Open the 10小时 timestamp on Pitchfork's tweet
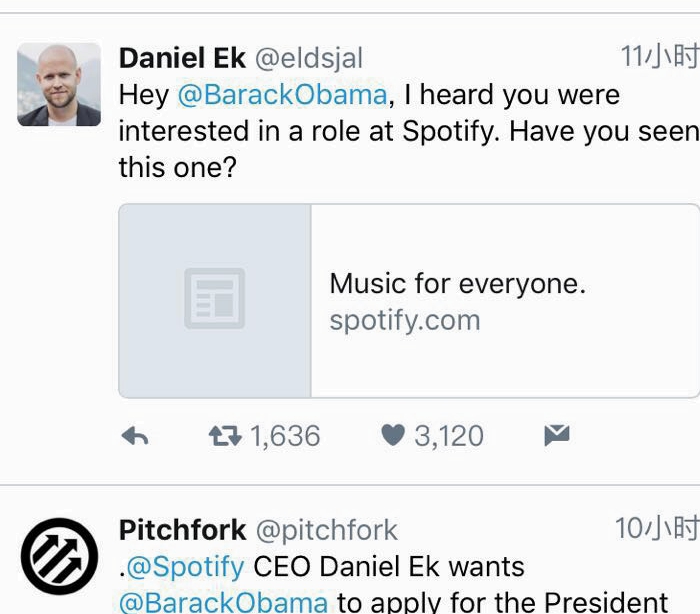Viewport: 700px width, 614px height. 656,528
